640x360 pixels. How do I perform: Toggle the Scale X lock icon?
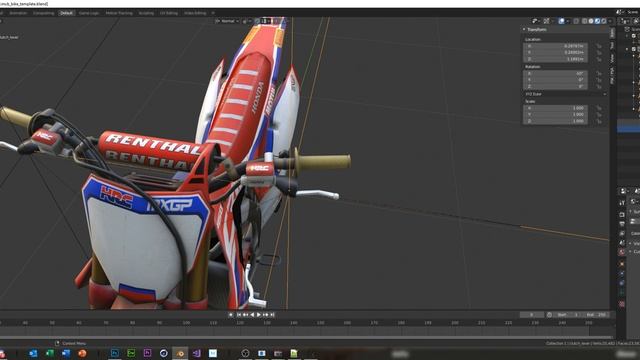click(599, 108)
